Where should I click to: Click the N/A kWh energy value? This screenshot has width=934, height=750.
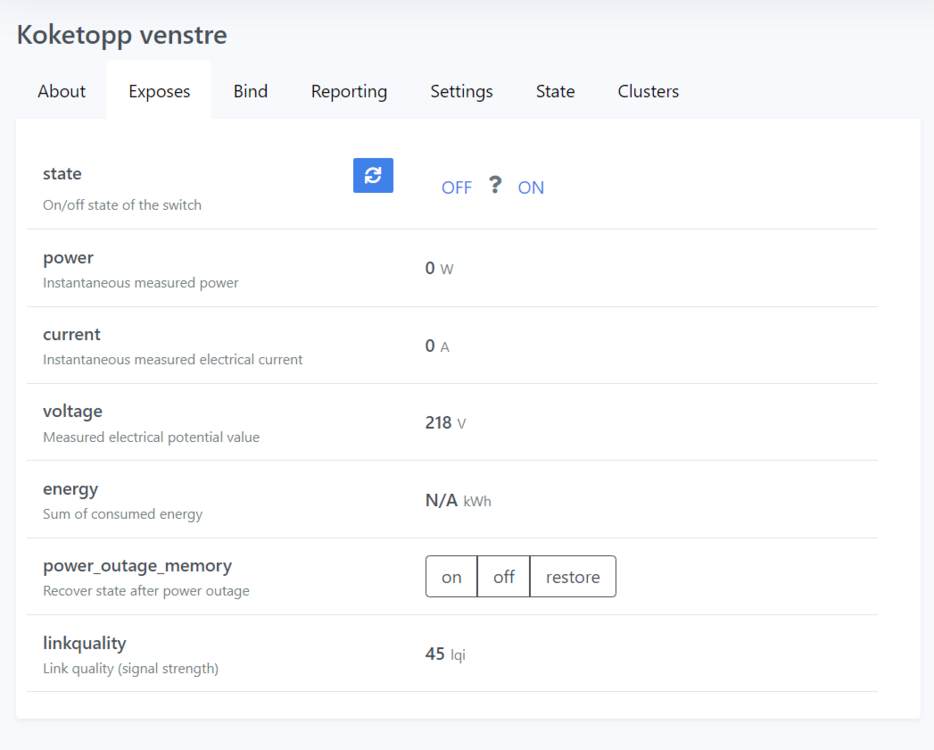[458, 500]
